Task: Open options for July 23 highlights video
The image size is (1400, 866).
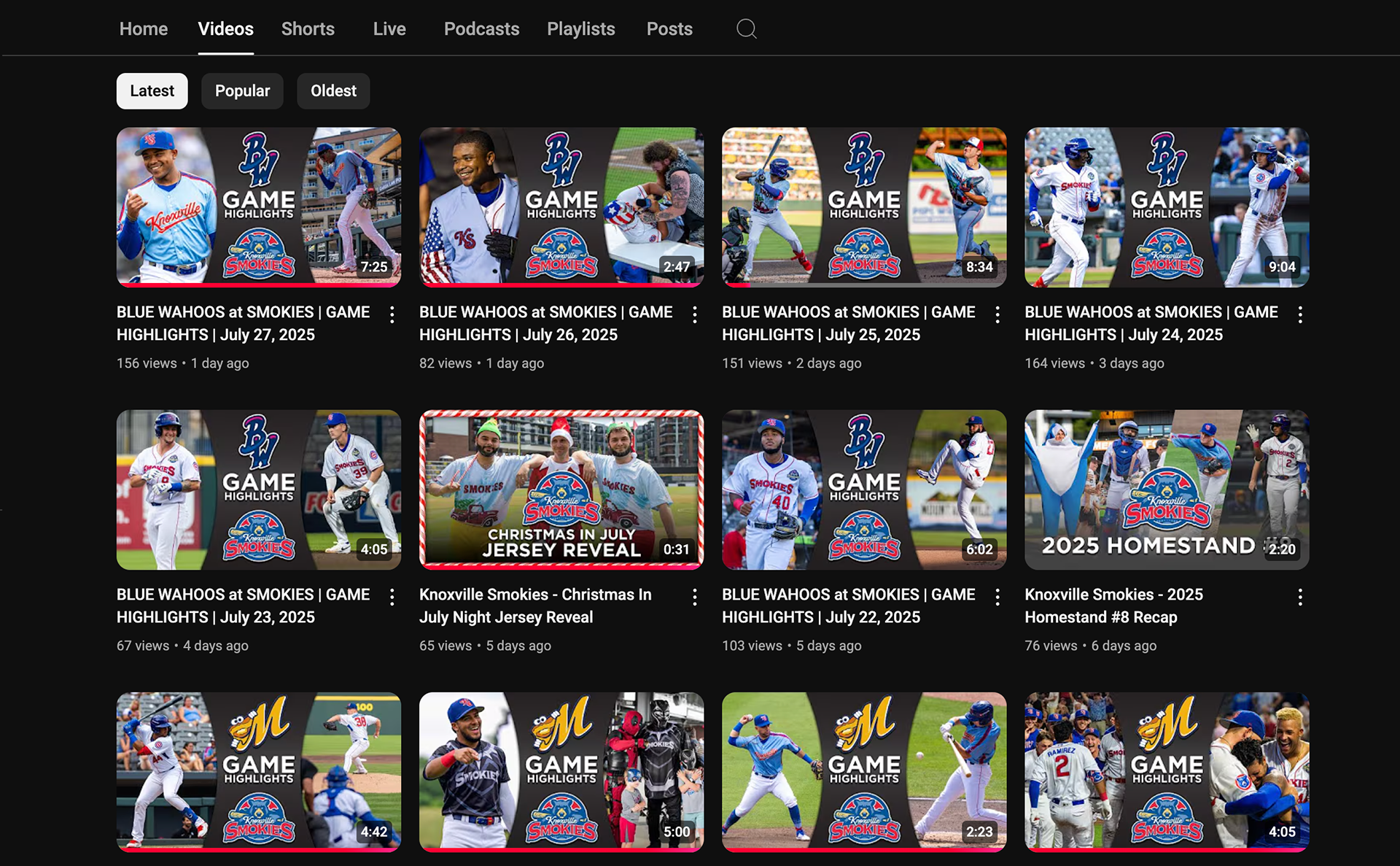Action: 392,598
